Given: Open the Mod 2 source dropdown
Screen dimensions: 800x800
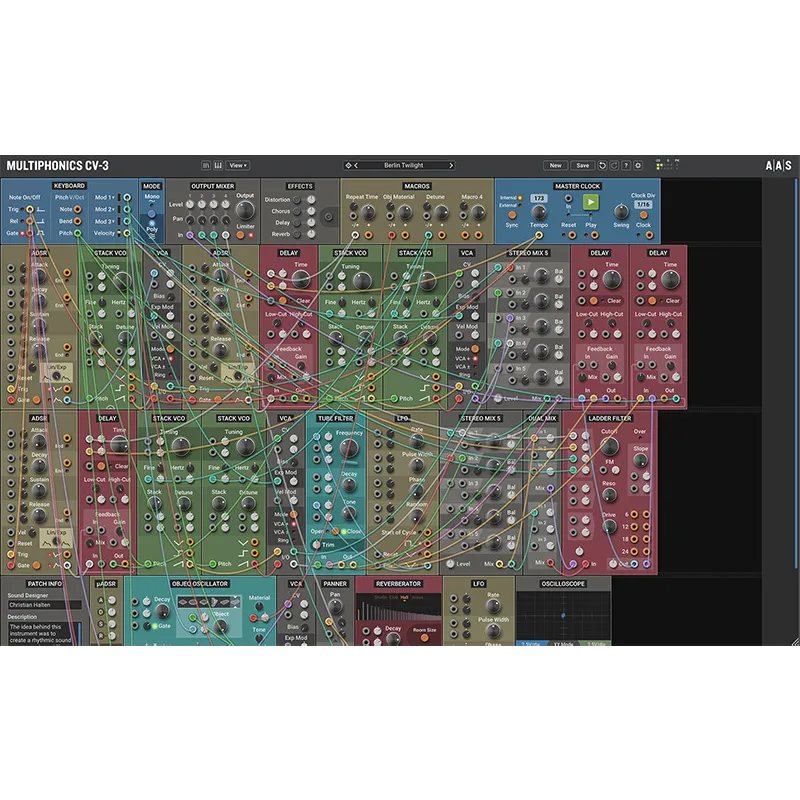Looking at the screenshot, I should click(x=105, y=209).
